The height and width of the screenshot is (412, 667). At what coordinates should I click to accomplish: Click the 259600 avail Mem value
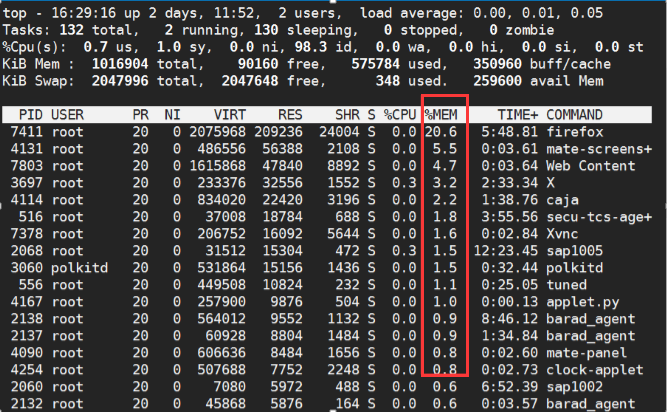point(498,81)
